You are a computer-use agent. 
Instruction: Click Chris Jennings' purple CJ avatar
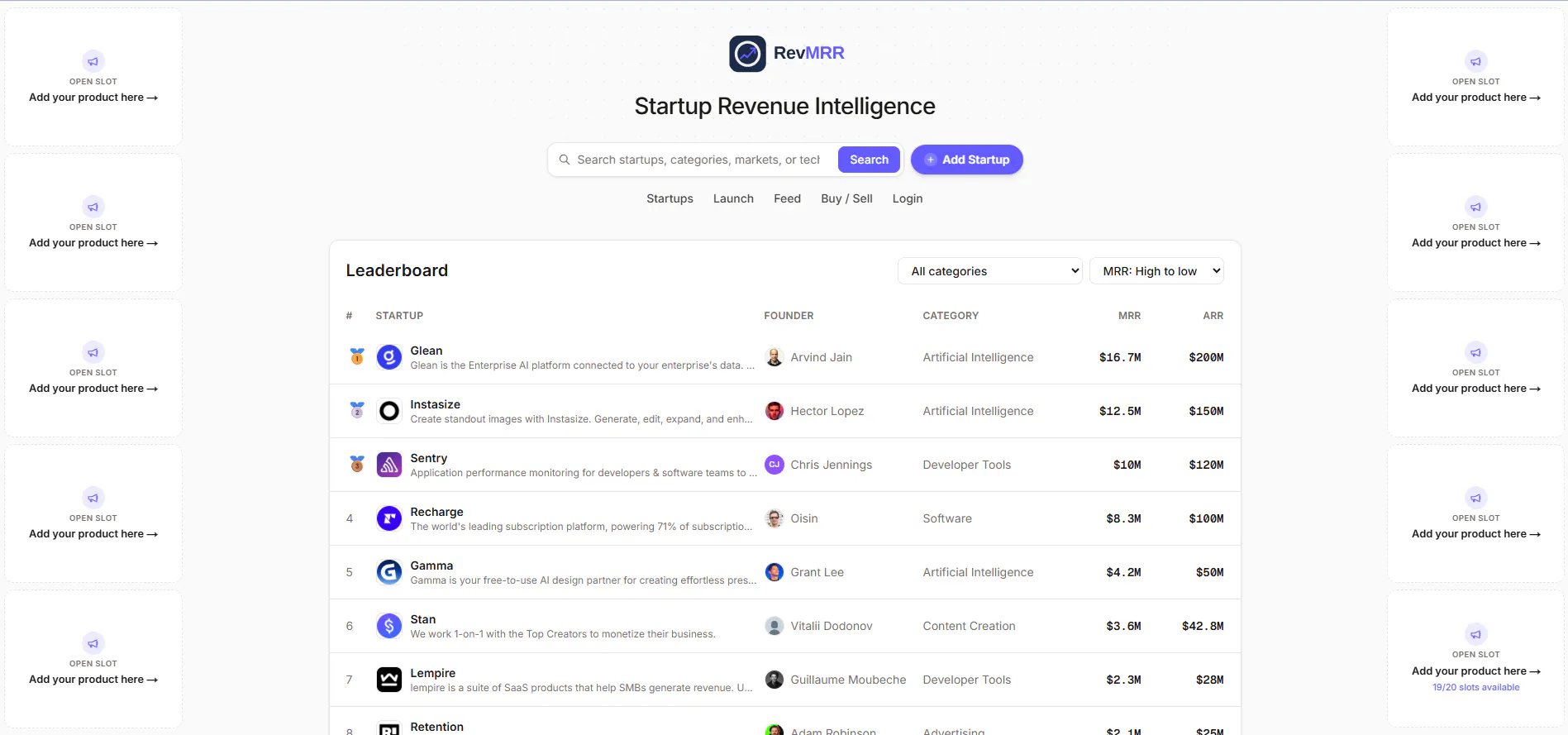click(774, 465)
